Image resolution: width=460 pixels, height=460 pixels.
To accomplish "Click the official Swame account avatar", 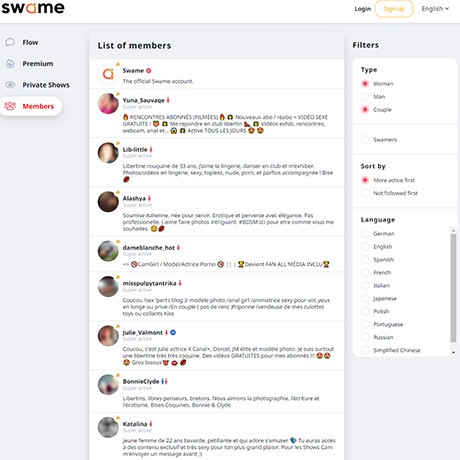I will pos(108,74).
